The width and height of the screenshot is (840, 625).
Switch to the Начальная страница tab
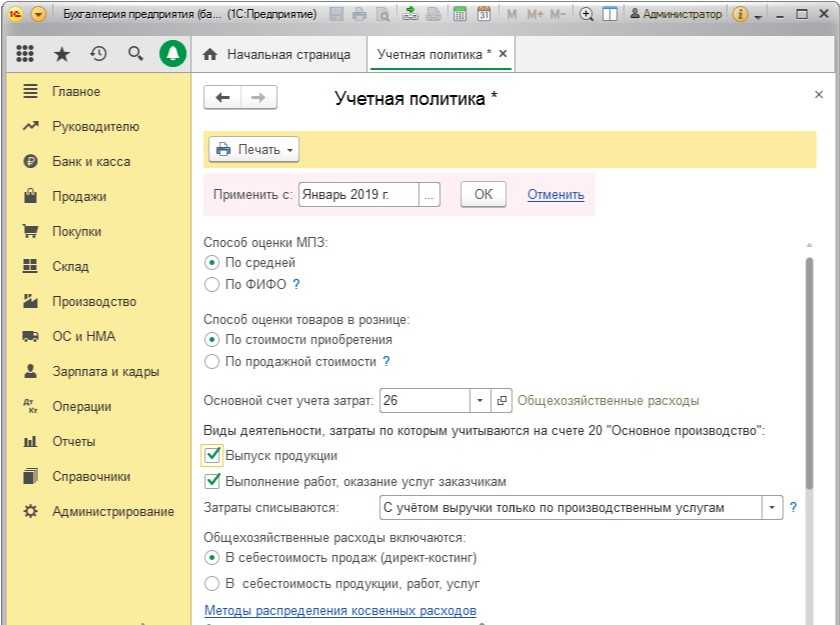277,54
